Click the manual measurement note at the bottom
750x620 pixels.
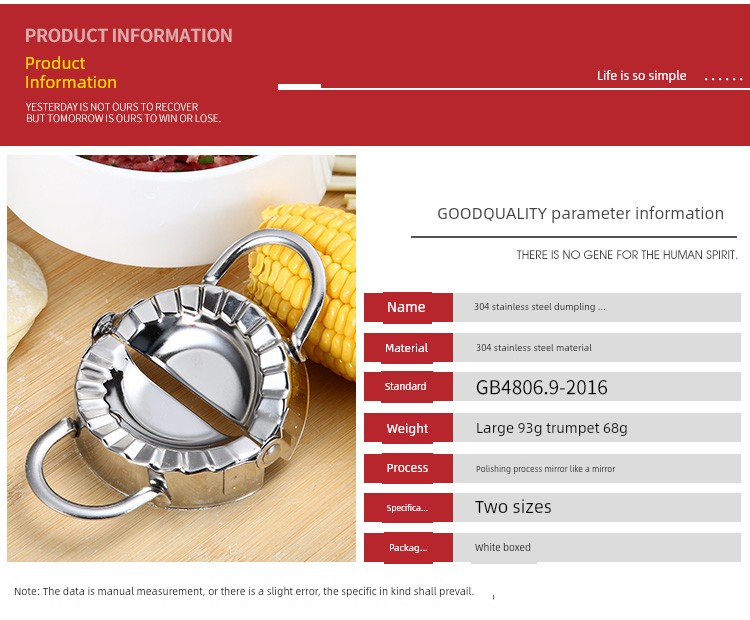pos(244,591)
